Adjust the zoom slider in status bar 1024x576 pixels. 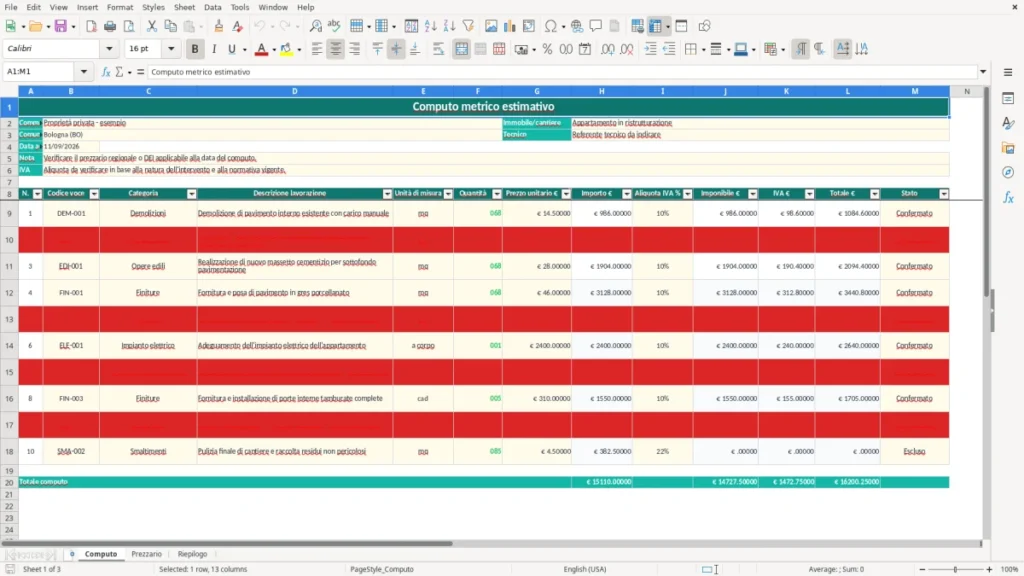point(955,569)
